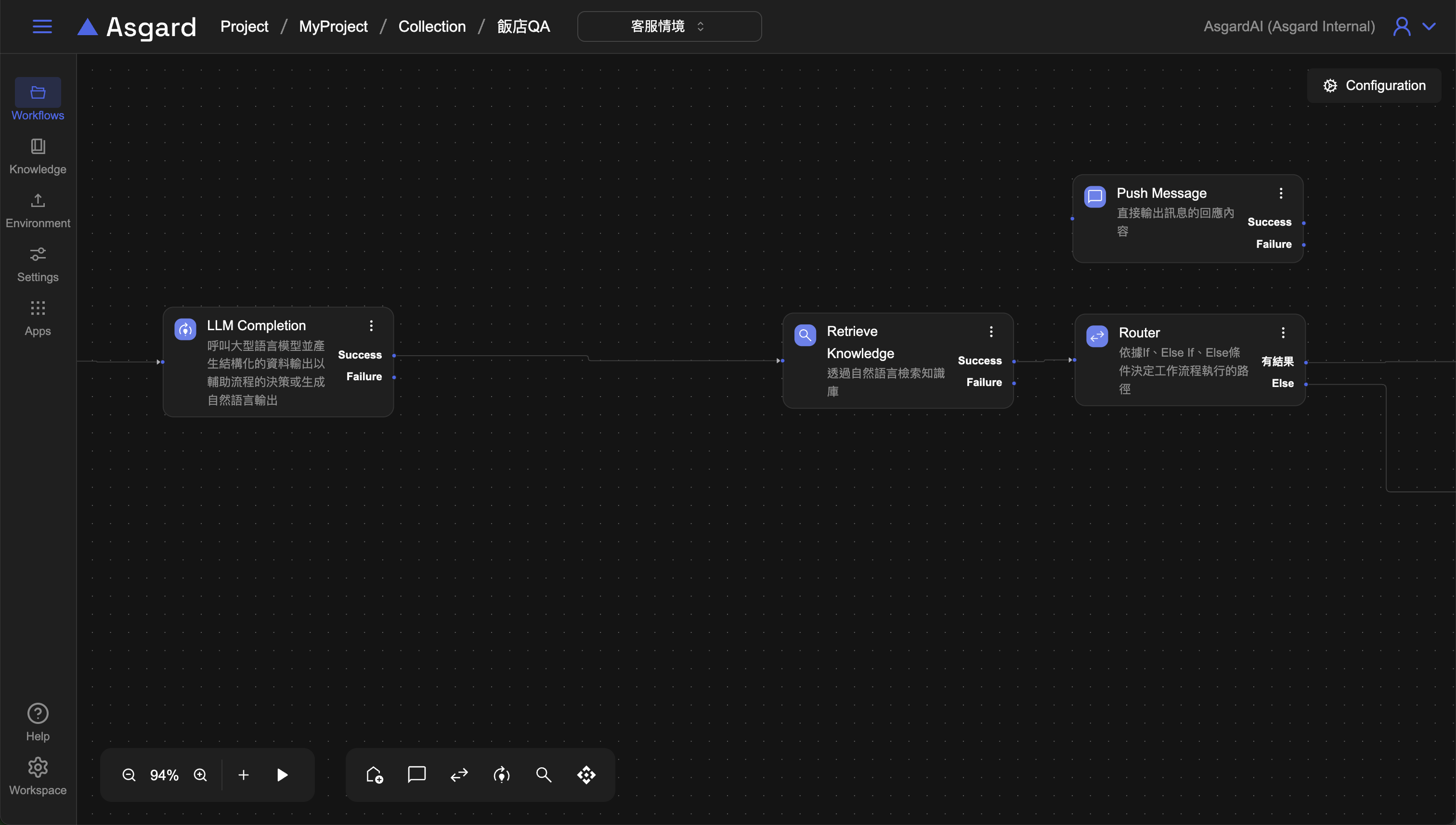This screenshot has height=825, width=1456.
Task: Open the Configuration button
Action: point(1374,86)
